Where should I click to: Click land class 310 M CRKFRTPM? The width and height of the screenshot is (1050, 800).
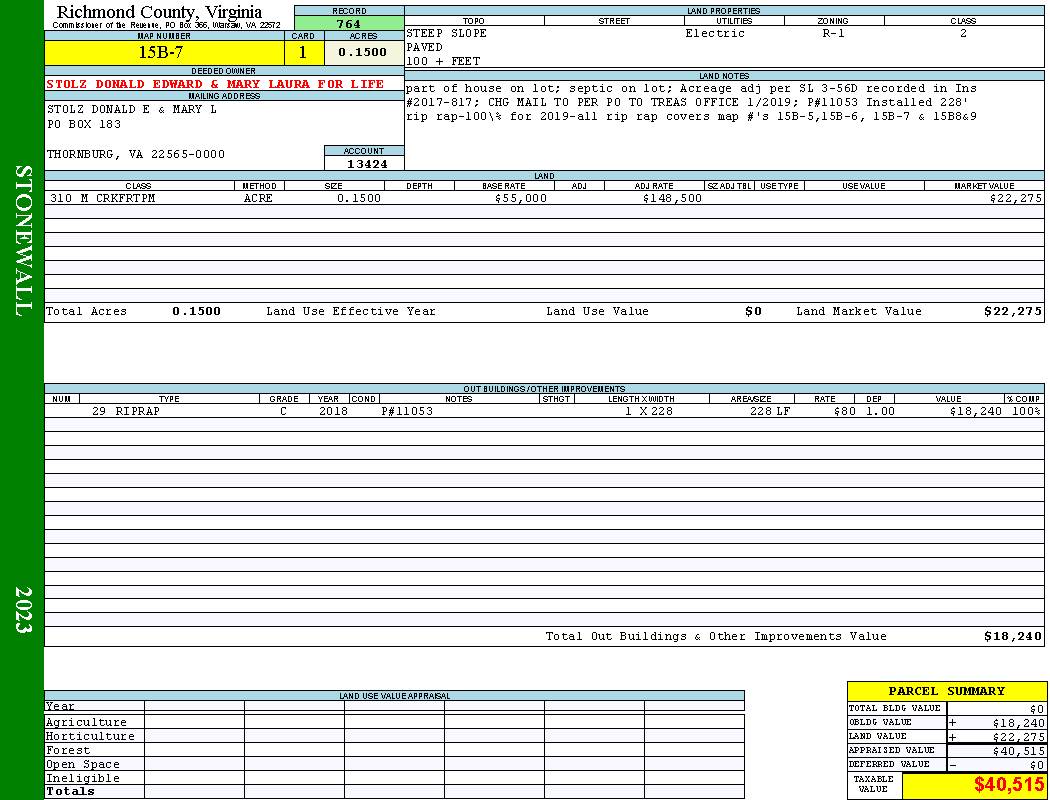coord(102,198)
